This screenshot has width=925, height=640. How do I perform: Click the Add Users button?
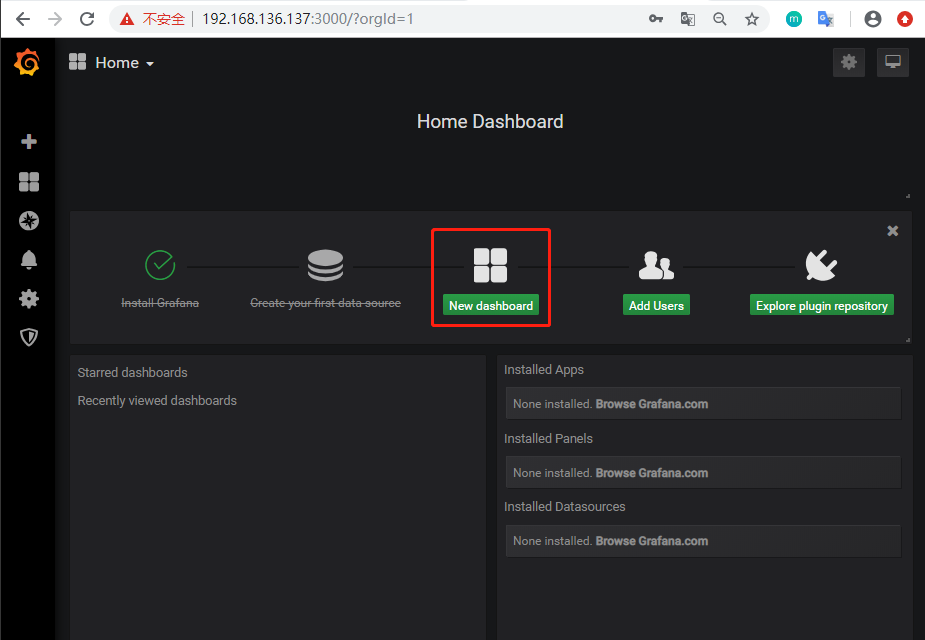pyautogui.click(x=656, y=305)
